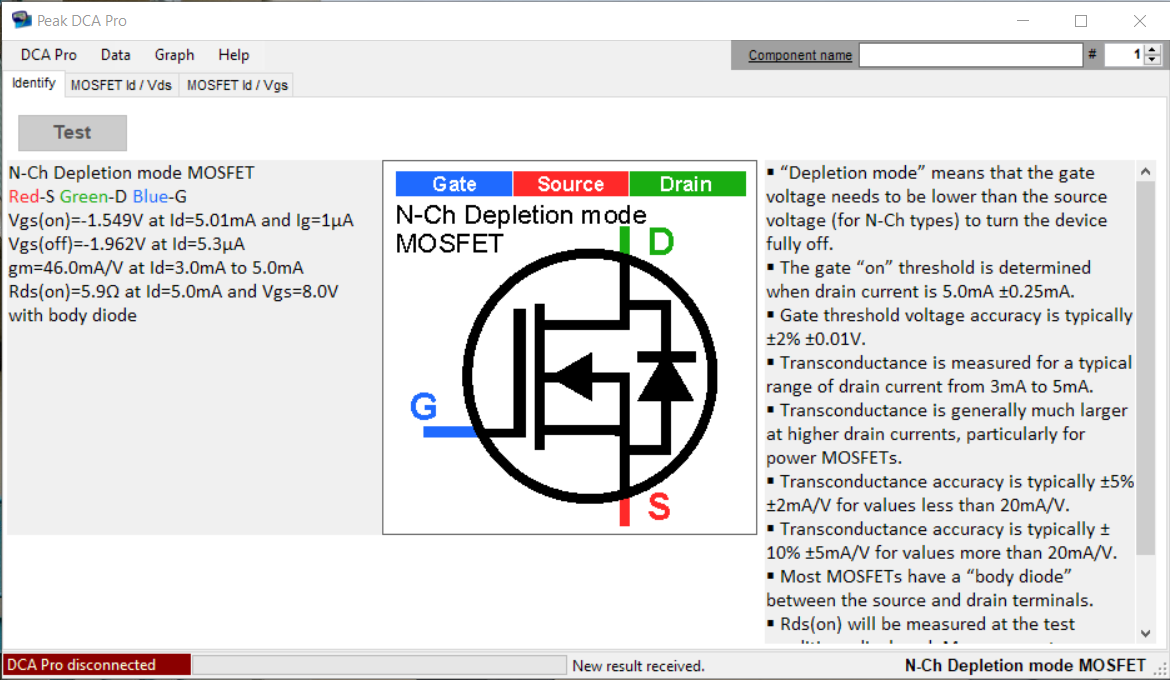The image size is (1170, 680).
Task: Click the Rds(on)=5.9Ω result line
Action: (x=173, y=291)
